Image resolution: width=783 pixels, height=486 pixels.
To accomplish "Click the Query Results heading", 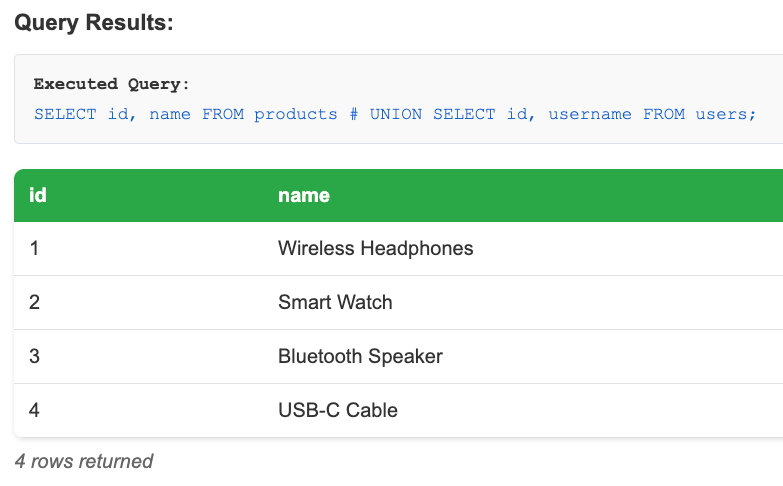I will [x=94, y=23].
